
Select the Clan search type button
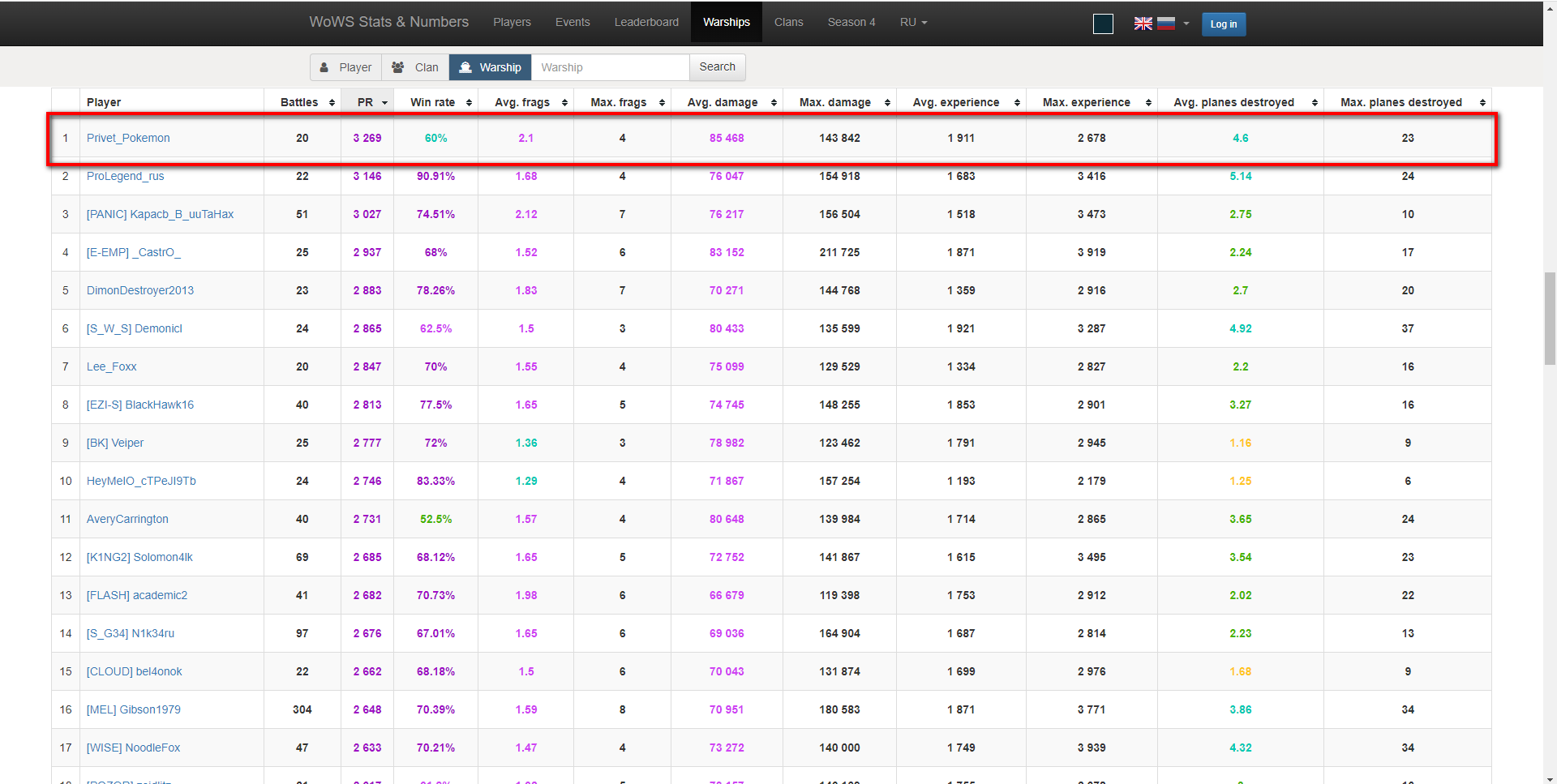point(415,67)
